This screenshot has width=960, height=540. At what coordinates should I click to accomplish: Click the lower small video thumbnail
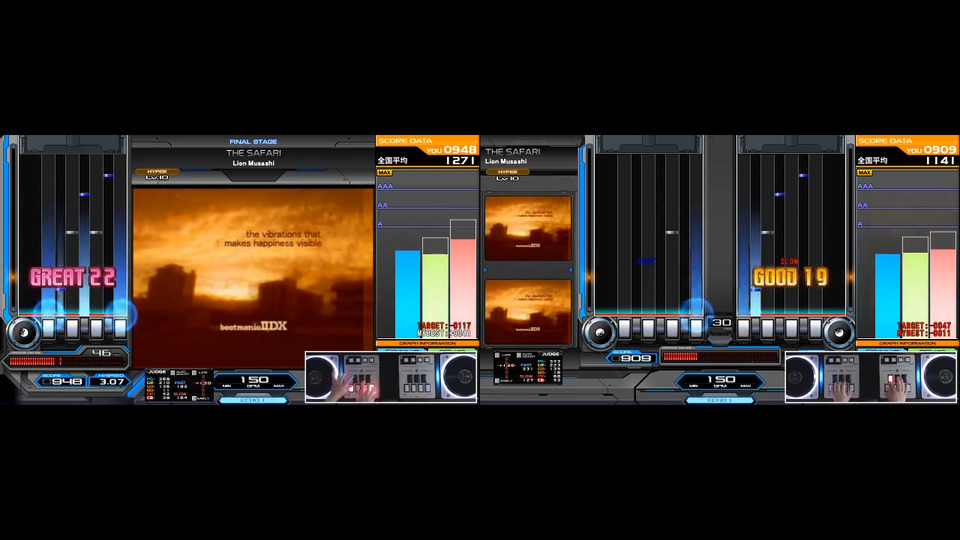point(528,312)
